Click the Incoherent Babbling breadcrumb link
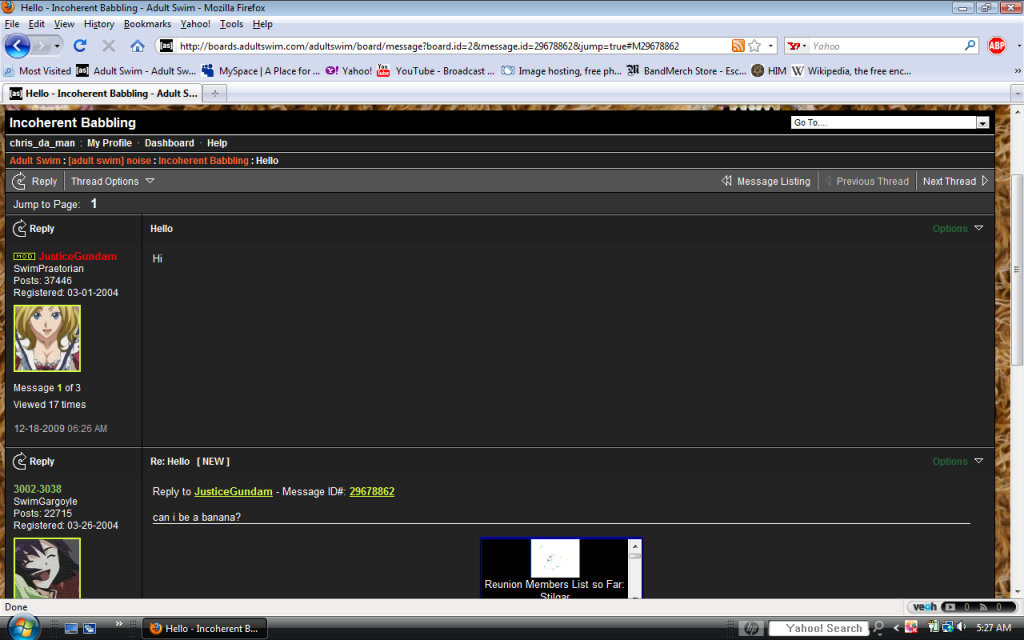This screenshot has height=640, width=1024. 203,161
